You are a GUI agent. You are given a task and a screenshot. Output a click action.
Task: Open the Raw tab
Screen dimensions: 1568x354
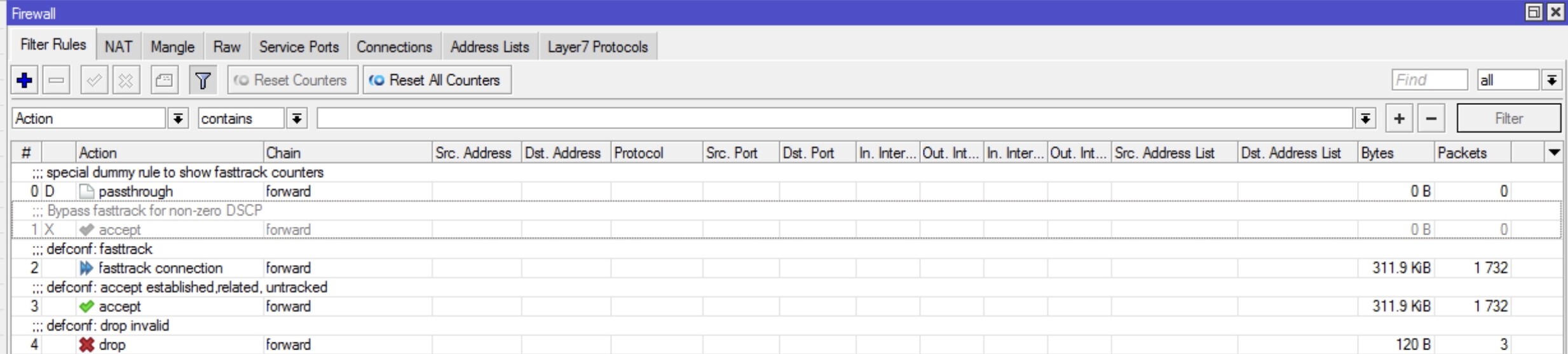[227, 47]
